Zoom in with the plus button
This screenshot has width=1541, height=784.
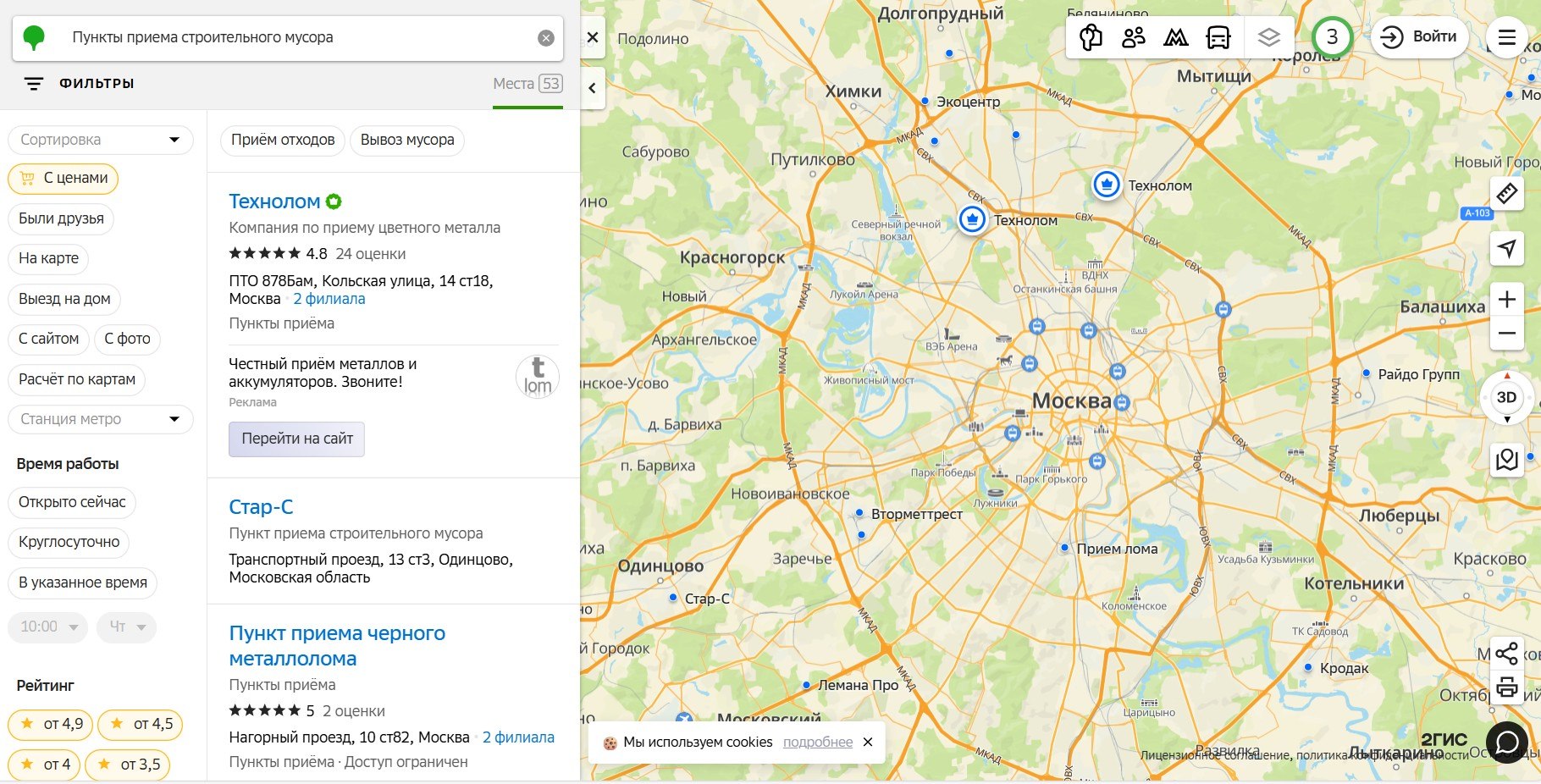1507,299
